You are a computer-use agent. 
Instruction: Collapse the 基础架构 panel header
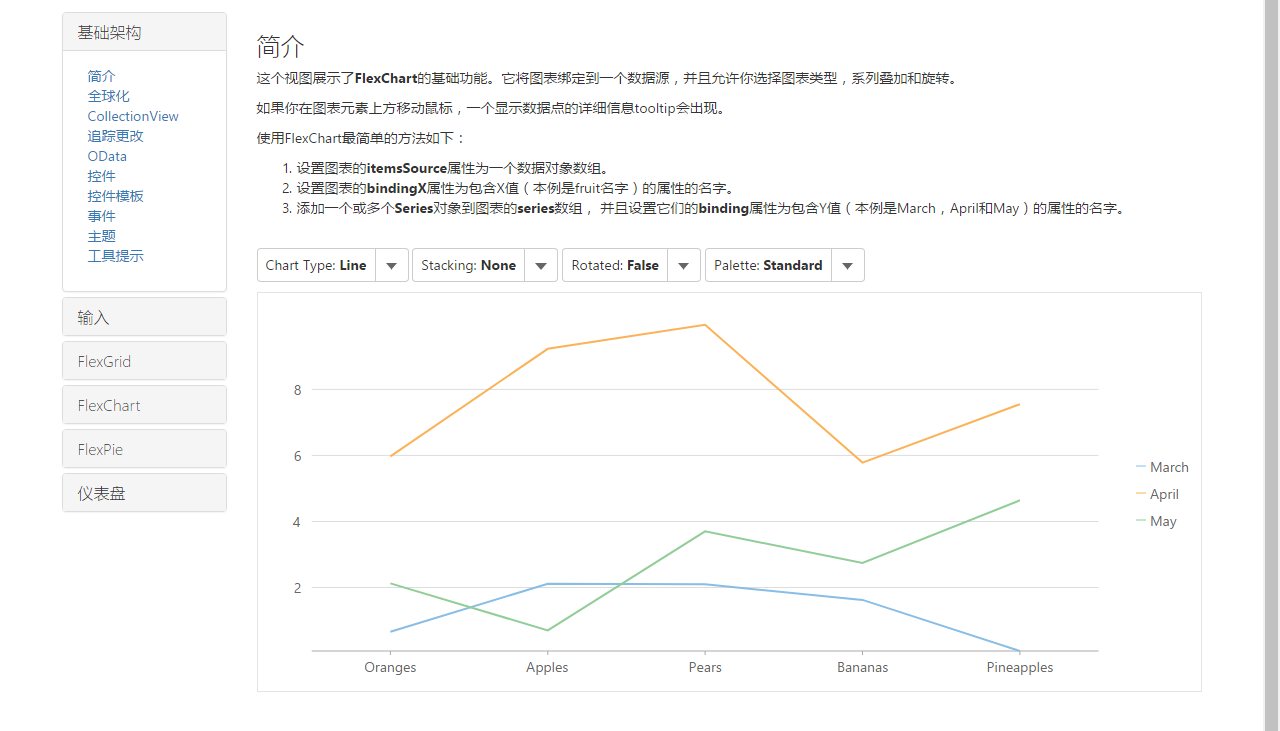coord(144,32)
